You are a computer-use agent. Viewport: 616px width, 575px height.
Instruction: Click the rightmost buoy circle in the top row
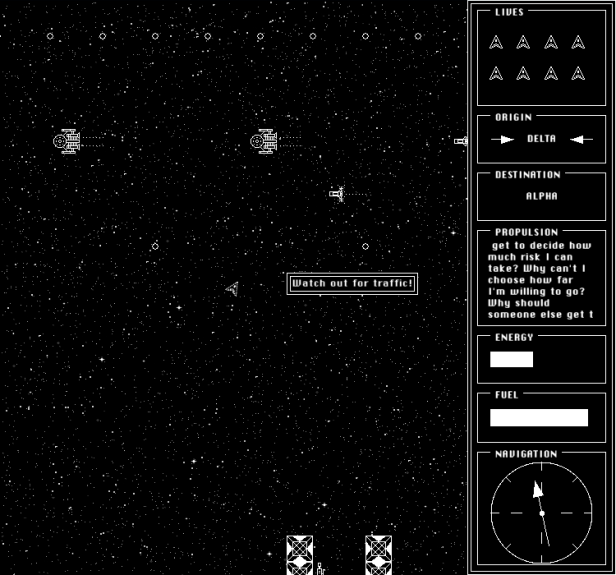(418, 36)
